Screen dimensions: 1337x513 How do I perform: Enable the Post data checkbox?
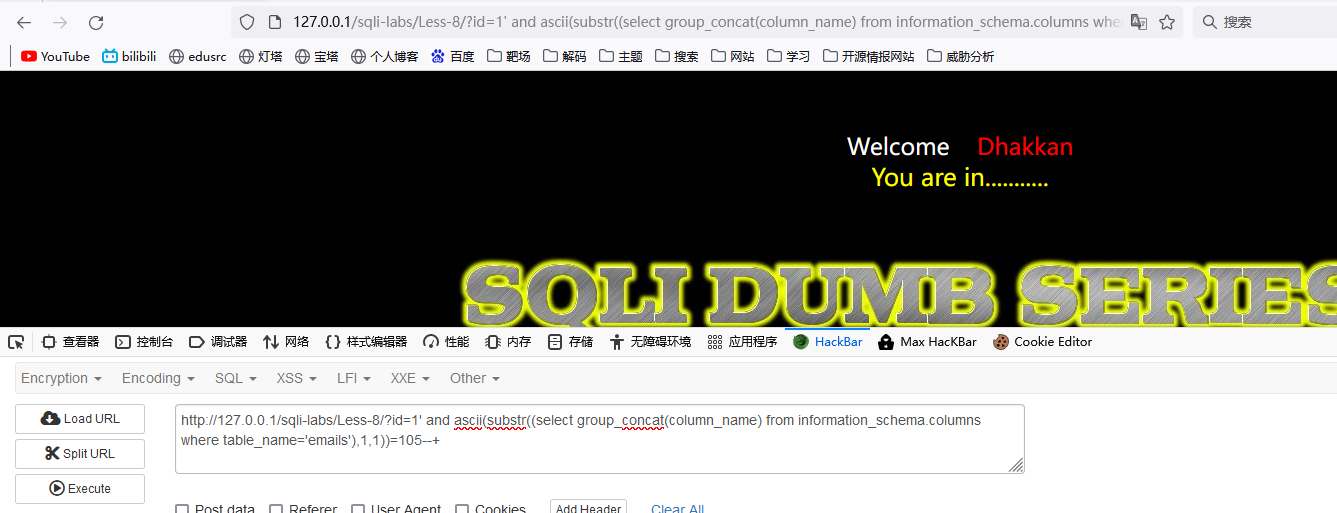(182, 510)
